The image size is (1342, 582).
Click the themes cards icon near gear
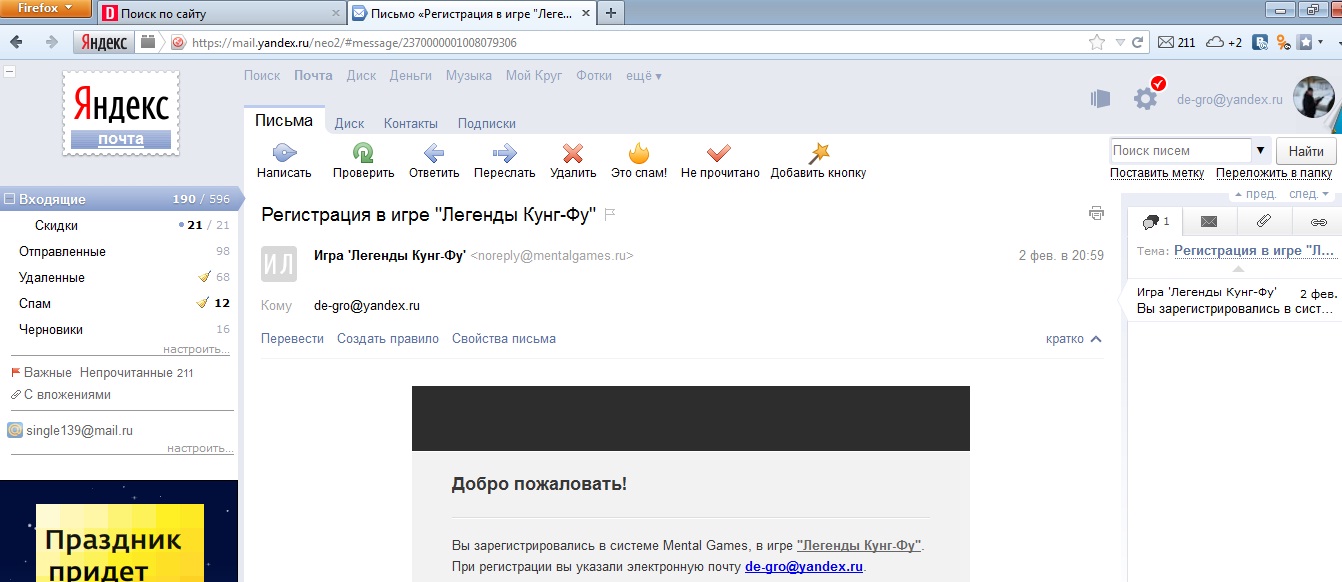1100,98
